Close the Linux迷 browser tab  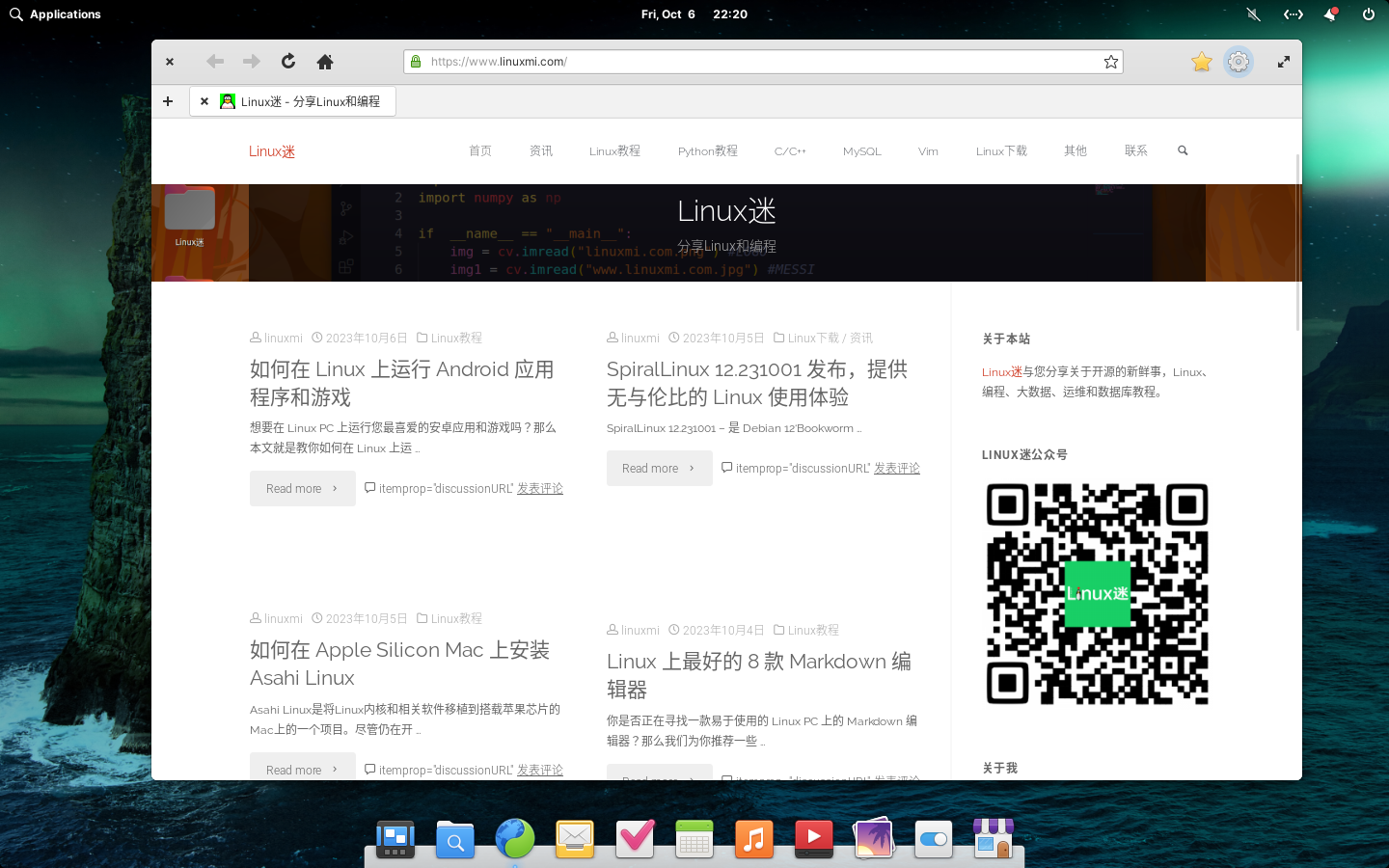coord(204,101)
